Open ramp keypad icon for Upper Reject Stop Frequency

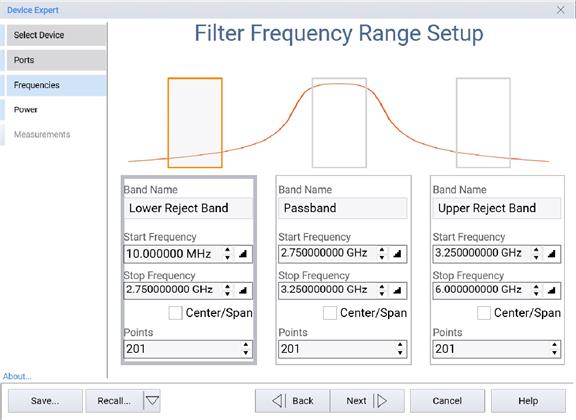coord(551,291)
